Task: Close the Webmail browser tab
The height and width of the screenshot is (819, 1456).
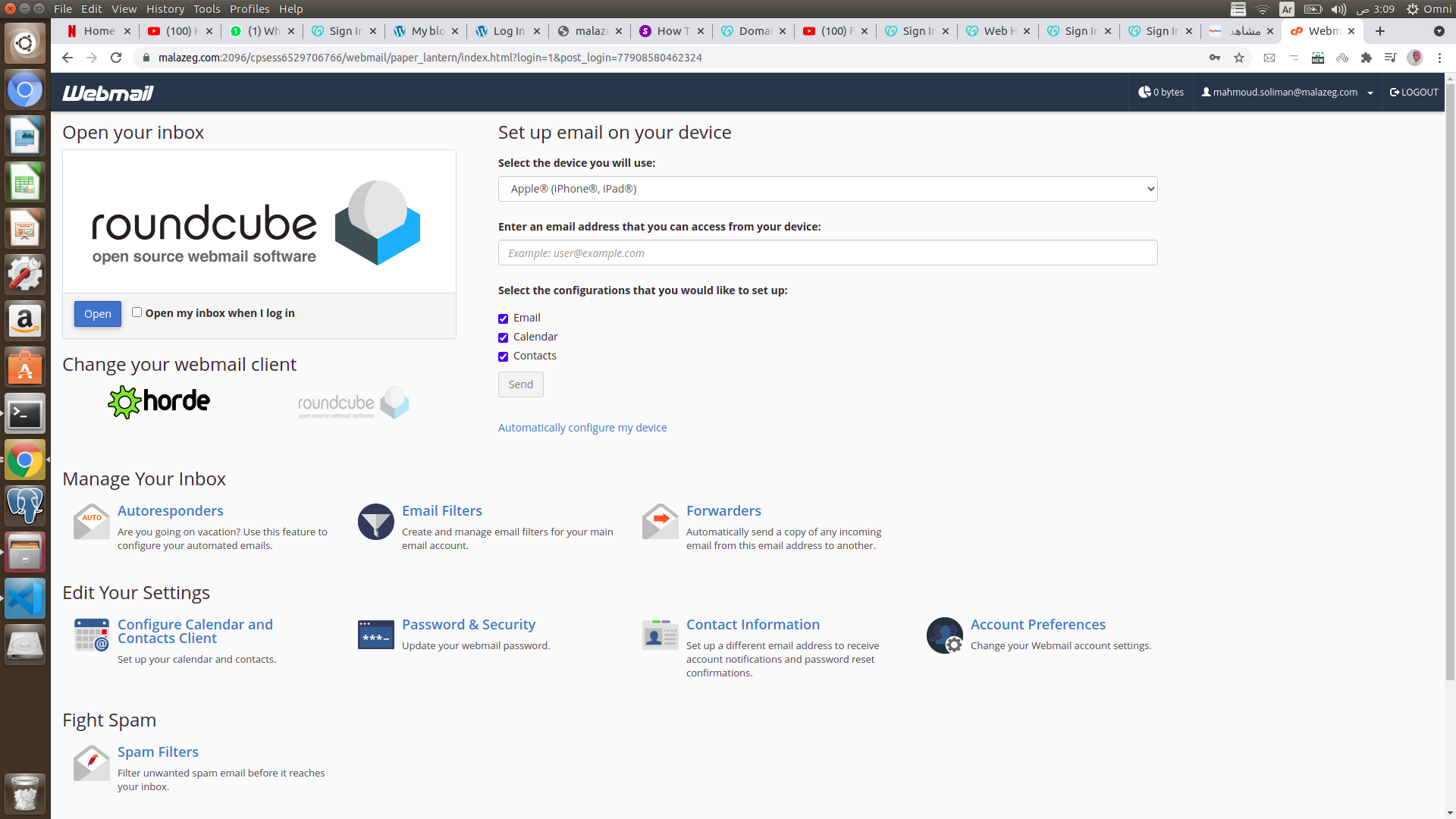Action: (x=1351, y=31)
